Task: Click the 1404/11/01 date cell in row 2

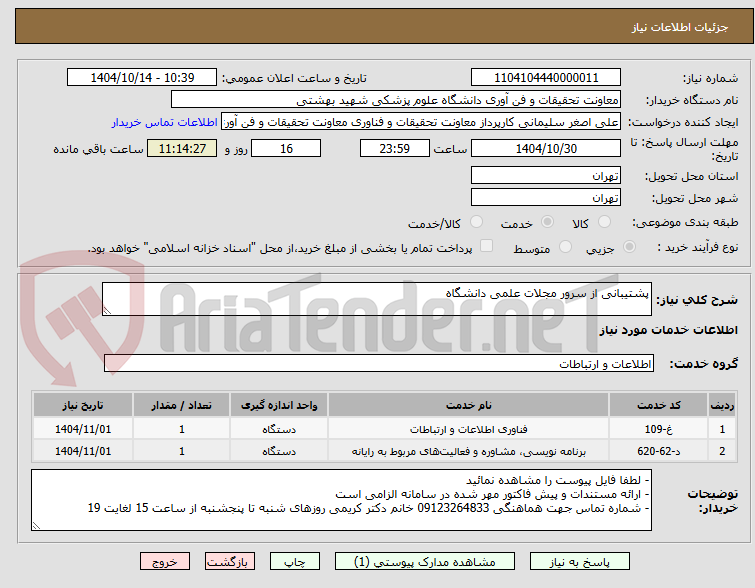Action: 83,451
